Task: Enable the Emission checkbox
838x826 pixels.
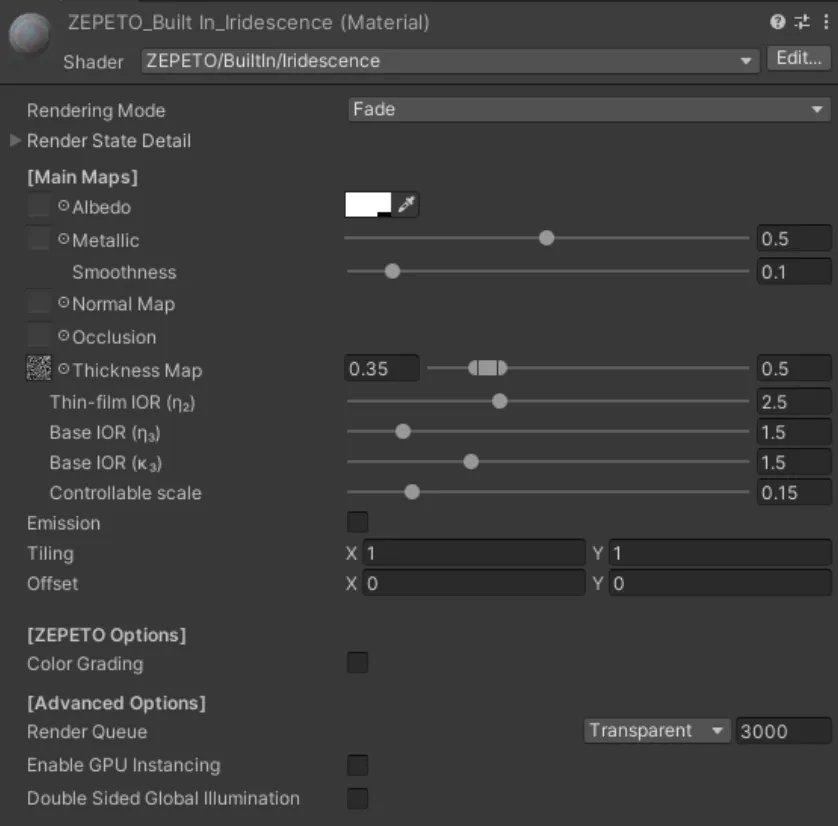Action: tap(358, 522)
